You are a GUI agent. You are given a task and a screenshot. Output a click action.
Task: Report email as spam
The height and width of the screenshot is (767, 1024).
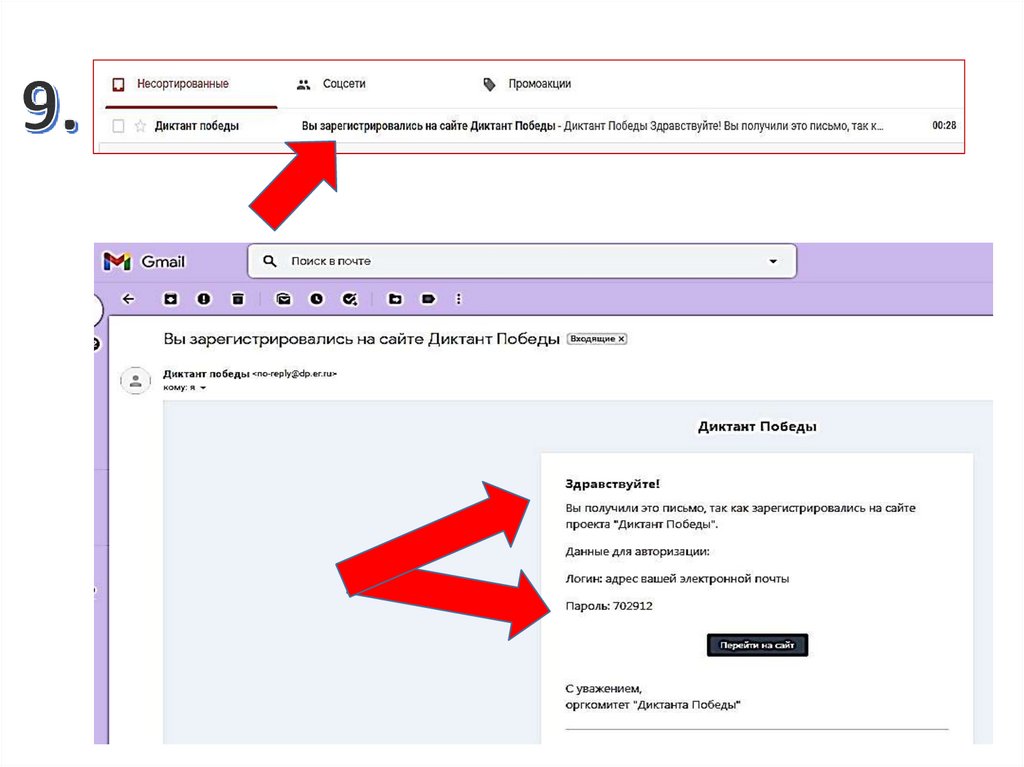click(x=204, y=299)
